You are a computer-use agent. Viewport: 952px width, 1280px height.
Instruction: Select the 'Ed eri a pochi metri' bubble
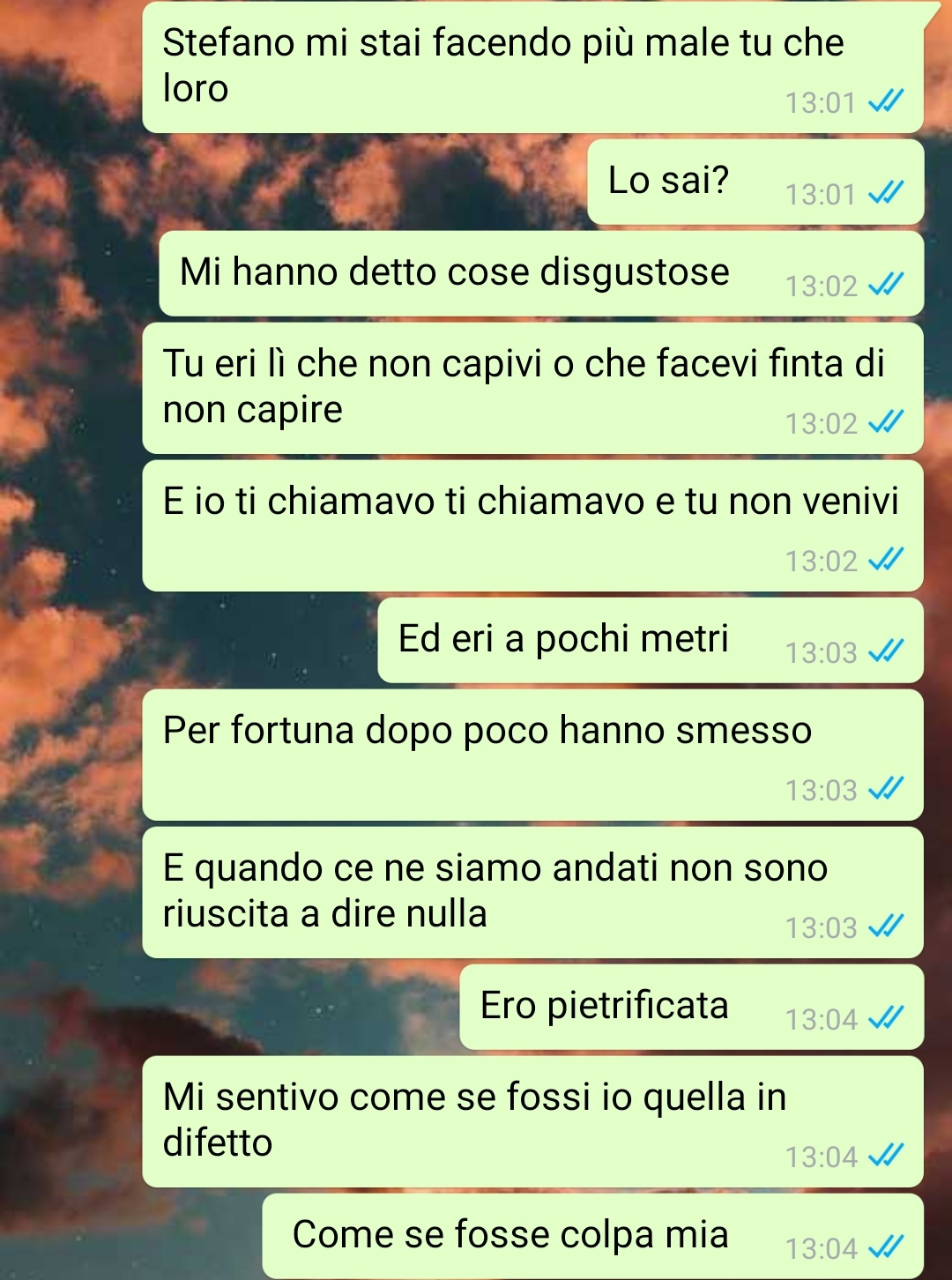[651, 640]
